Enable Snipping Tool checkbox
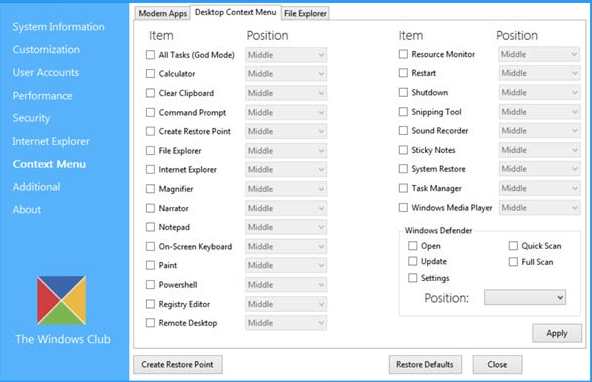 [403, 112]
